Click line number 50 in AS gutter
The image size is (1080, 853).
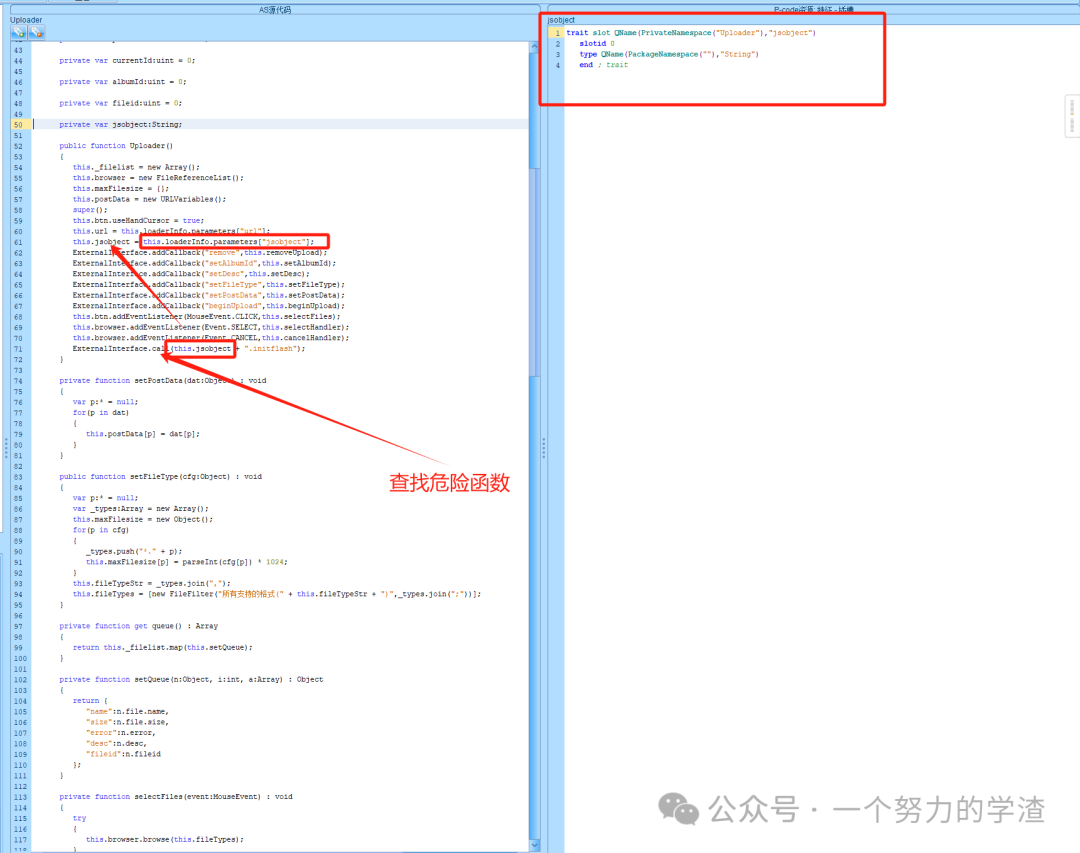pyautogui.click(x=18, y=125)
